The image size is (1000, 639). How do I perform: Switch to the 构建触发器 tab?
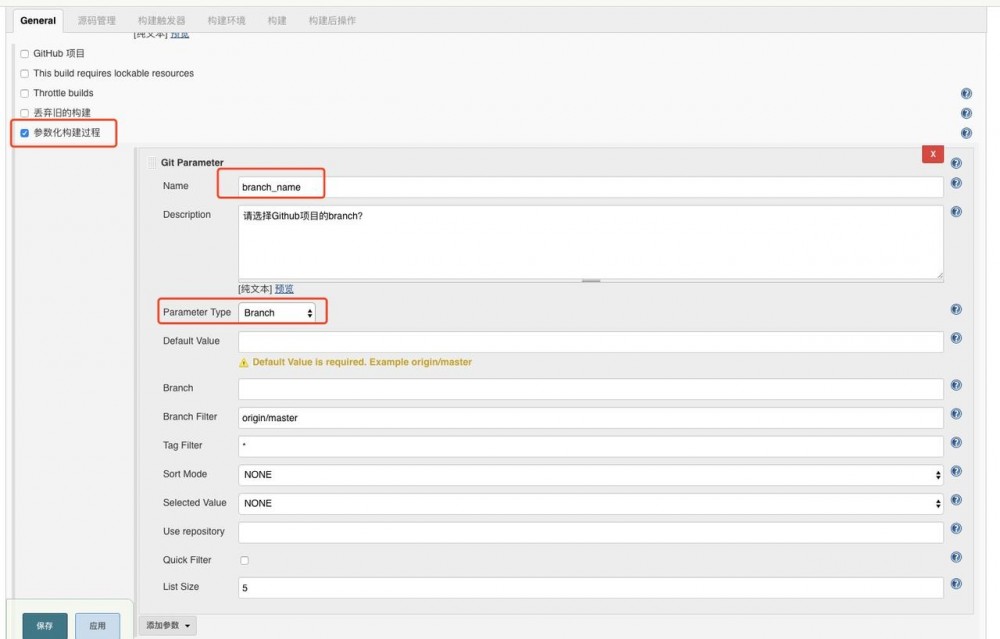click(x=161, y=20)
